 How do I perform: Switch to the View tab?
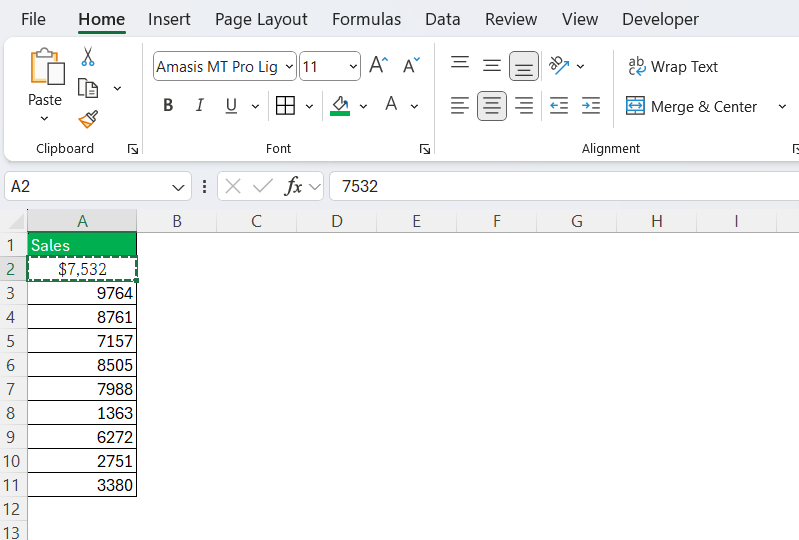(x=579, y=19)
